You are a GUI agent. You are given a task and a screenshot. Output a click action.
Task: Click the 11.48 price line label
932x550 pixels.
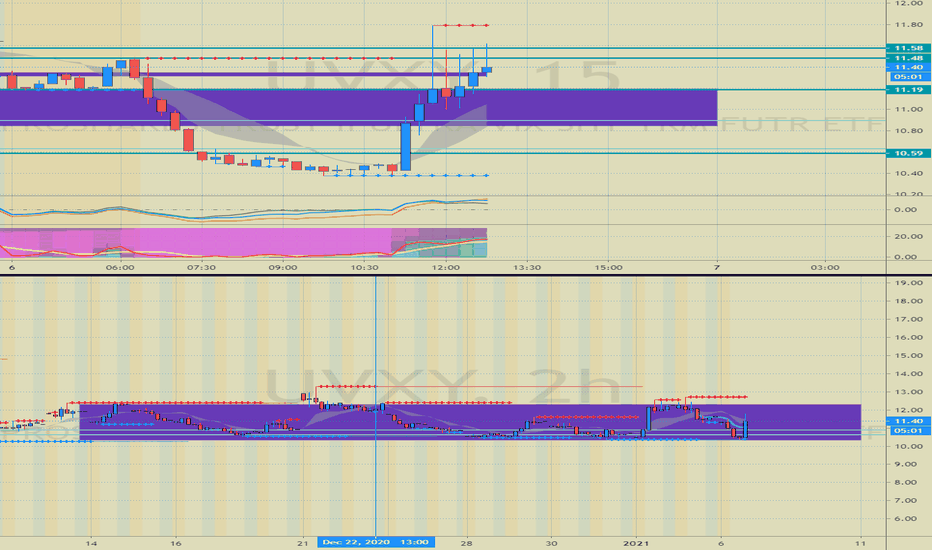(x=908, y=58)
